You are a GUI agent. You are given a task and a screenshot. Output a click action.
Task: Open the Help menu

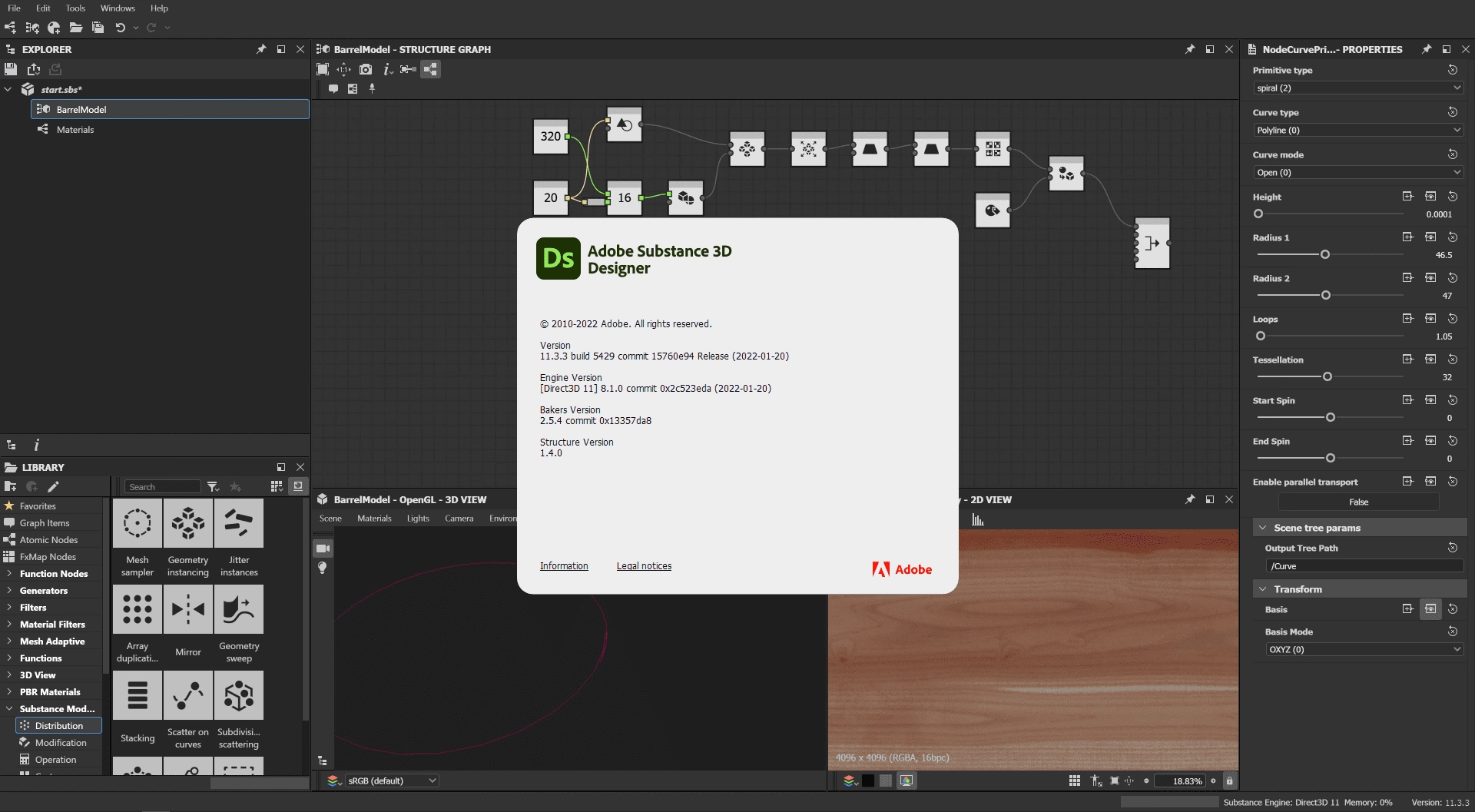coord(159,8)
